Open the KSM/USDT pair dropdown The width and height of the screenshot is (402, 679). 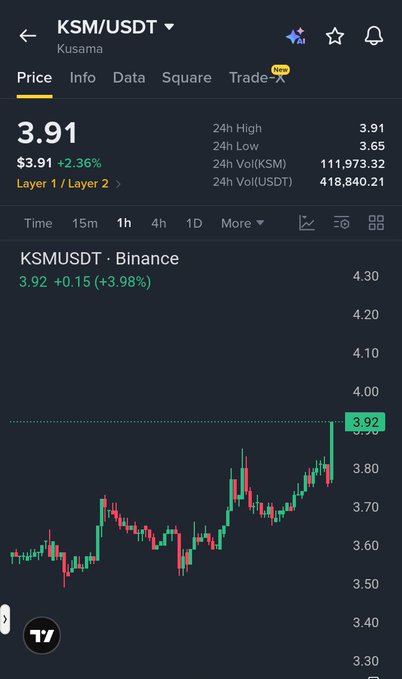click(116, 27)
